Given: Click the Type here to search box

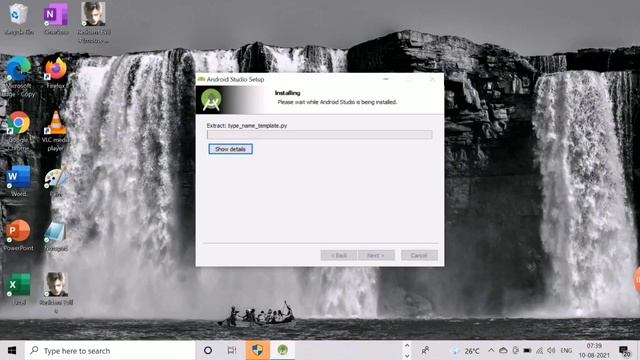Looking at the screenshot, I should coord(110,351).
